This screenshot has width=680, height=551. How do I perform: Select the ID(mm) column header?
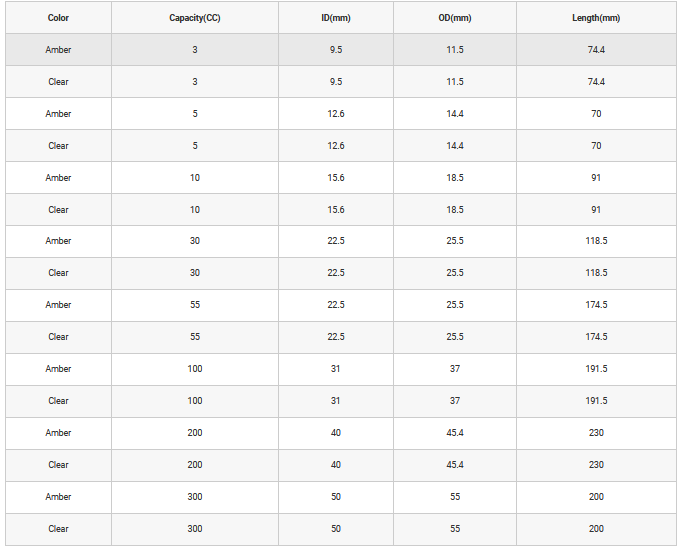(336, 18)
